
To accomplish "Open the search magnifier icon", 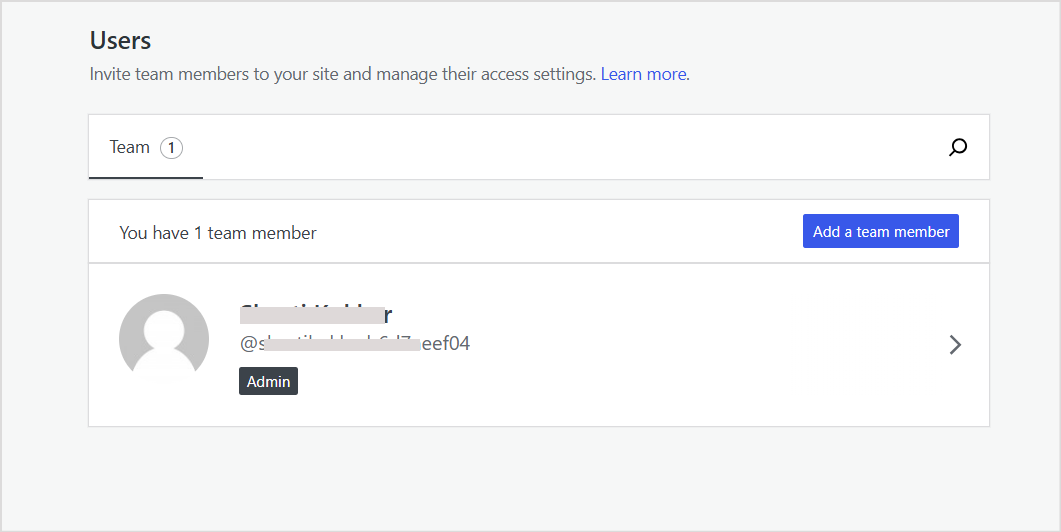I will pos(958,148).
